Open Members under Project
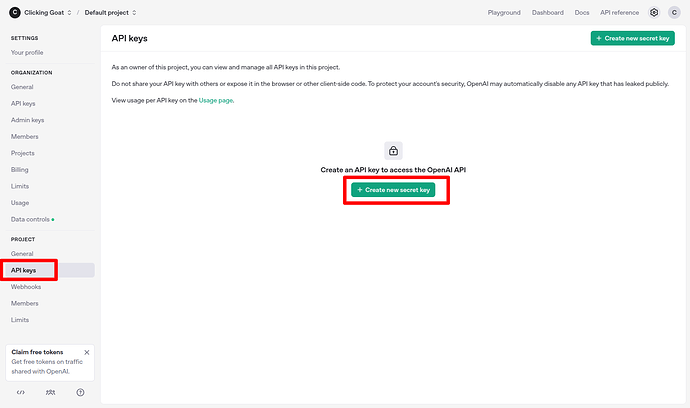 pos(25,303)
